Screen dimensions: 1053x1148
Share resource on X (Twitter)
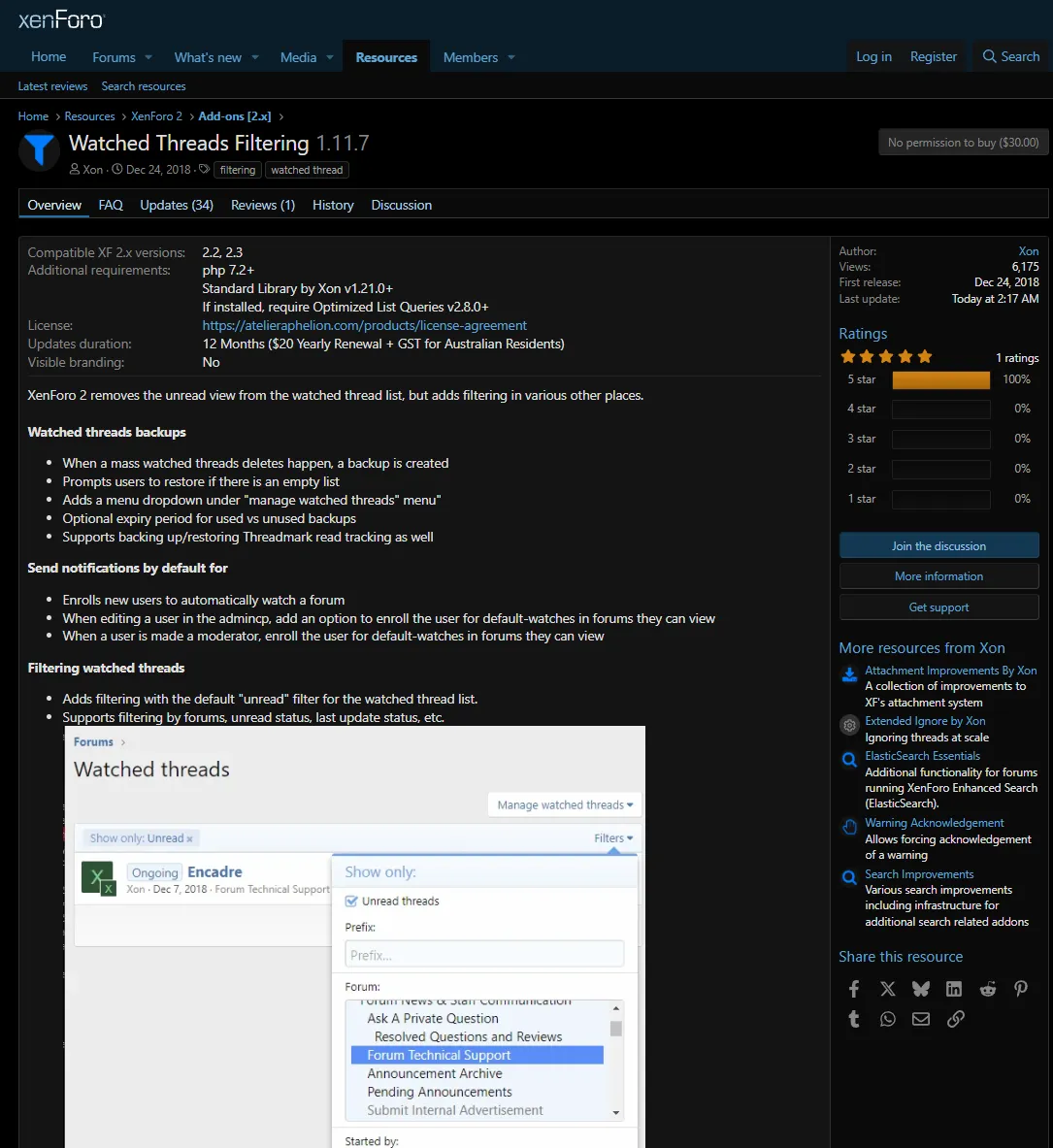pos(887,989)
